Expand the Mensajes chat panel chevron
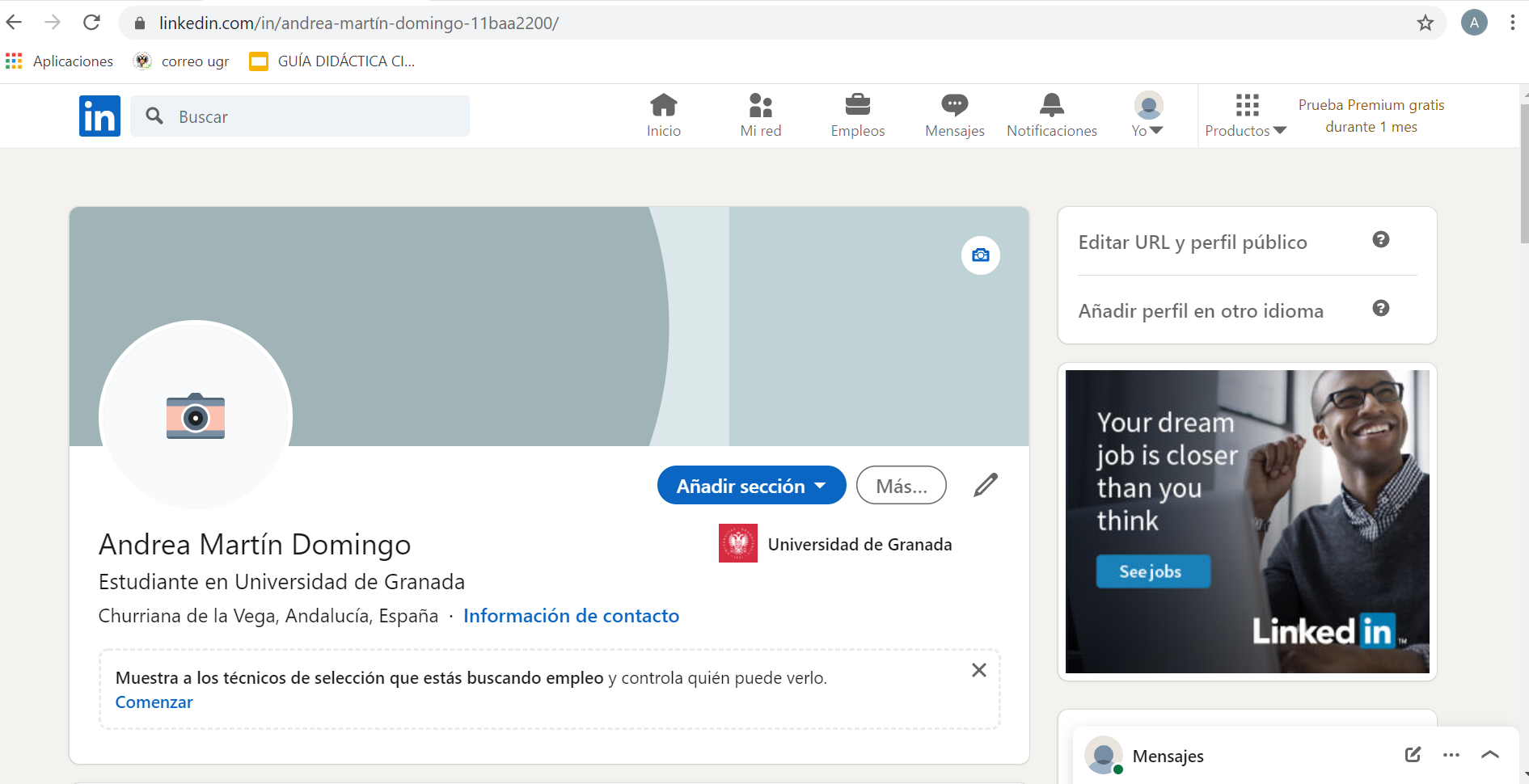 (x=1489, y=755)
